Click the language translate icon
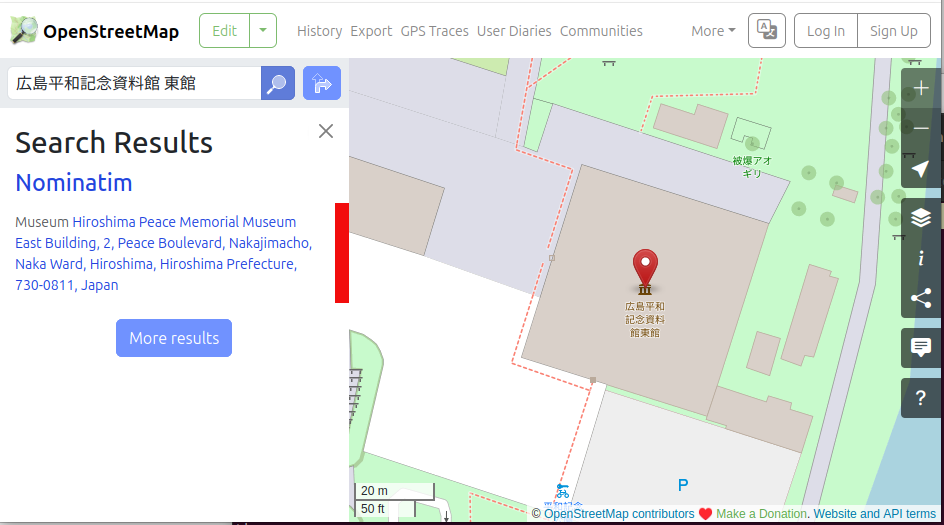 tap(766, 30)
